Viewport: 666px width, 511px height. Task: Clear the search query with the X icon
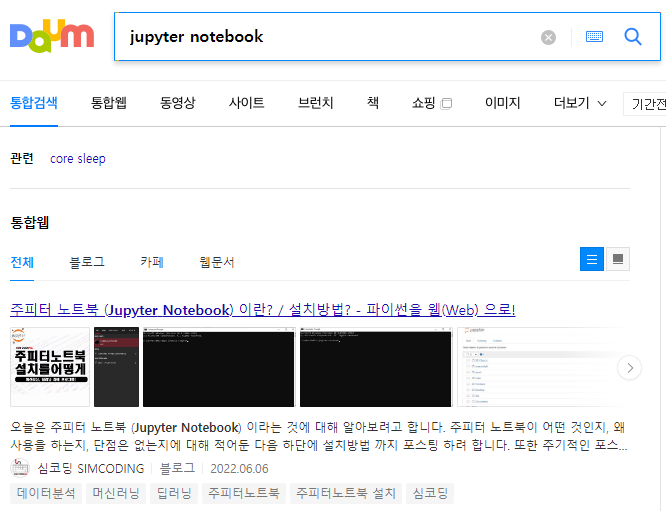click(548, 37)
